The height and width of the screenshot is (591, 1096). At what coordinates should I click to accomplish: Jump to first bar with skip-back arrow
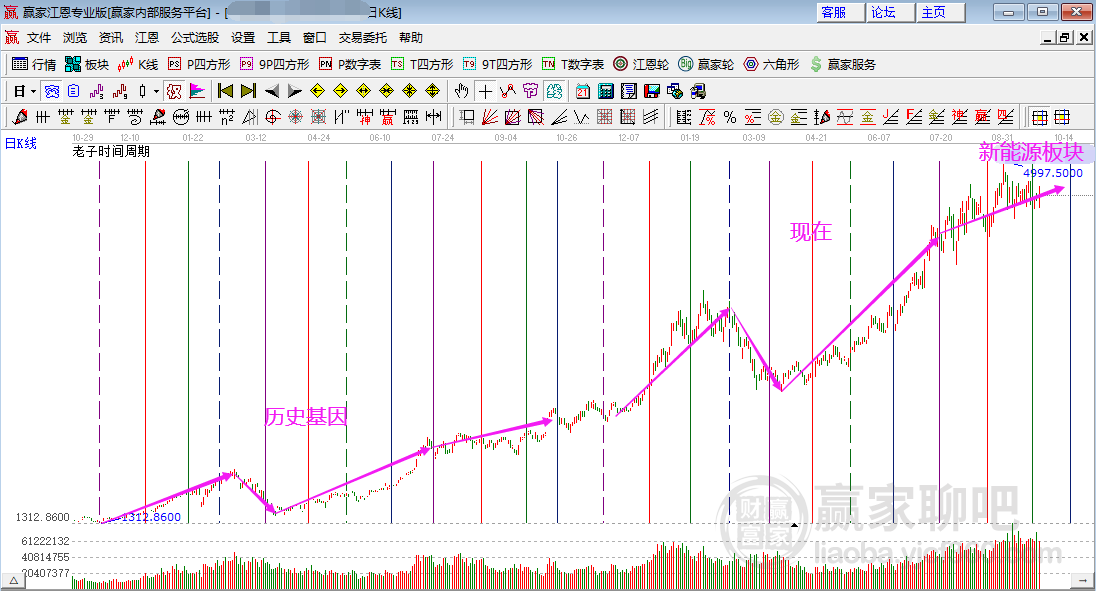(225, 91)
